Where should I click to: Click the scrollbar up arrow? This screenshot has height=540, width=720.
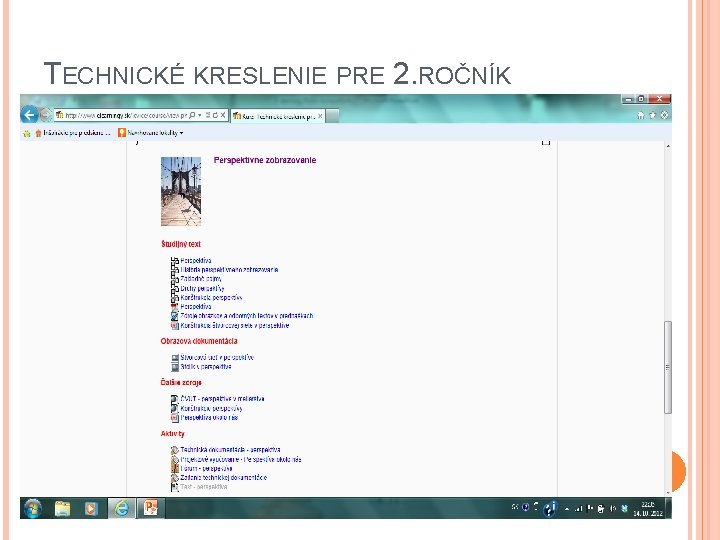point(668,146)
